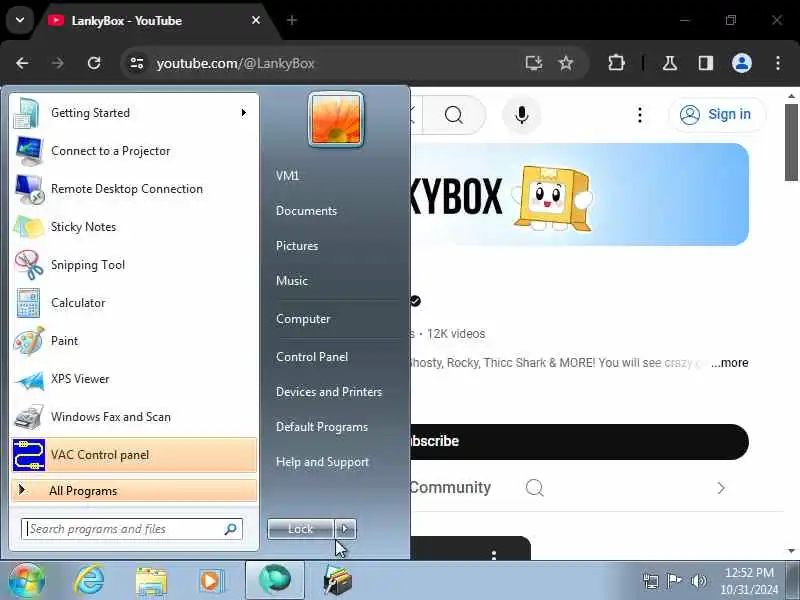Open Sticky Notes from the Start menu
Image resolution: width=800 pixels, height=600 pixels.
[29, 227]
